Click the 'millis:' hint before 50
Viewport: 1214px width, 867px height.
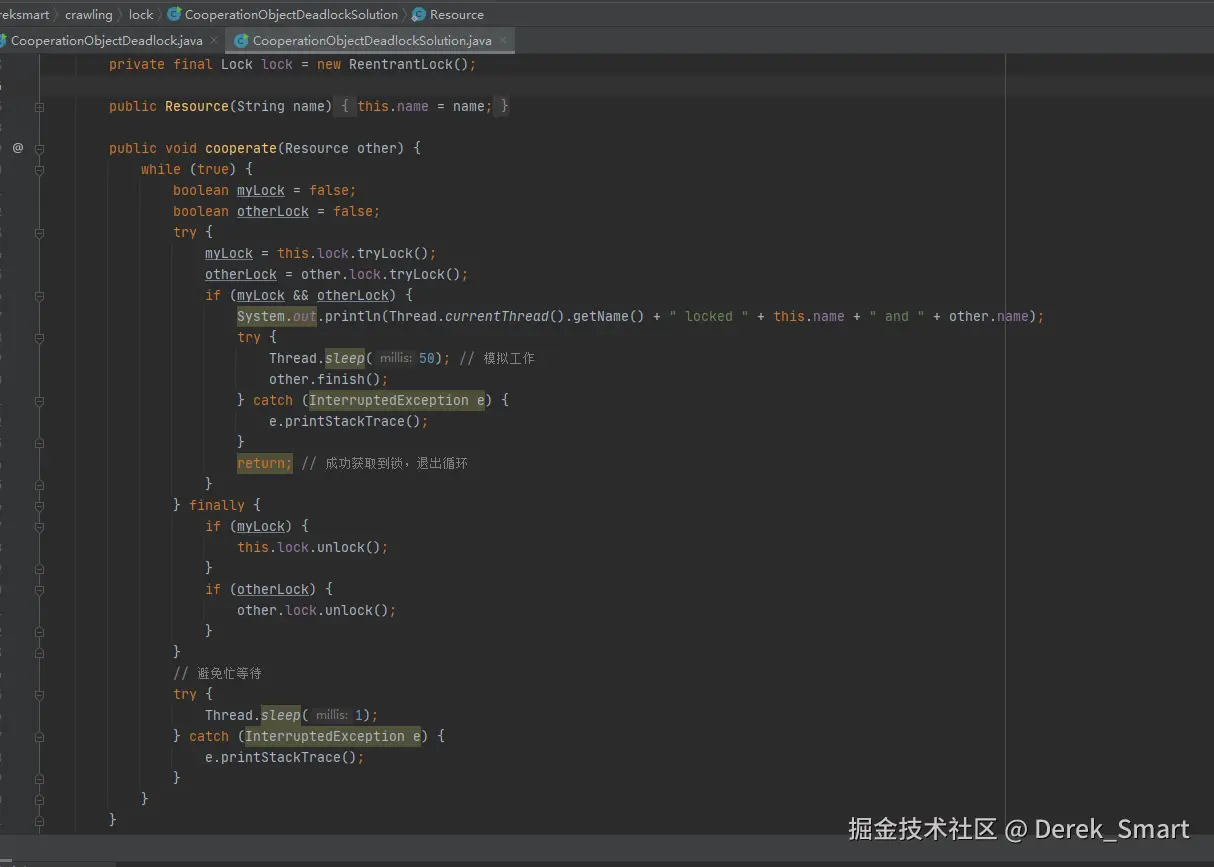397,358
